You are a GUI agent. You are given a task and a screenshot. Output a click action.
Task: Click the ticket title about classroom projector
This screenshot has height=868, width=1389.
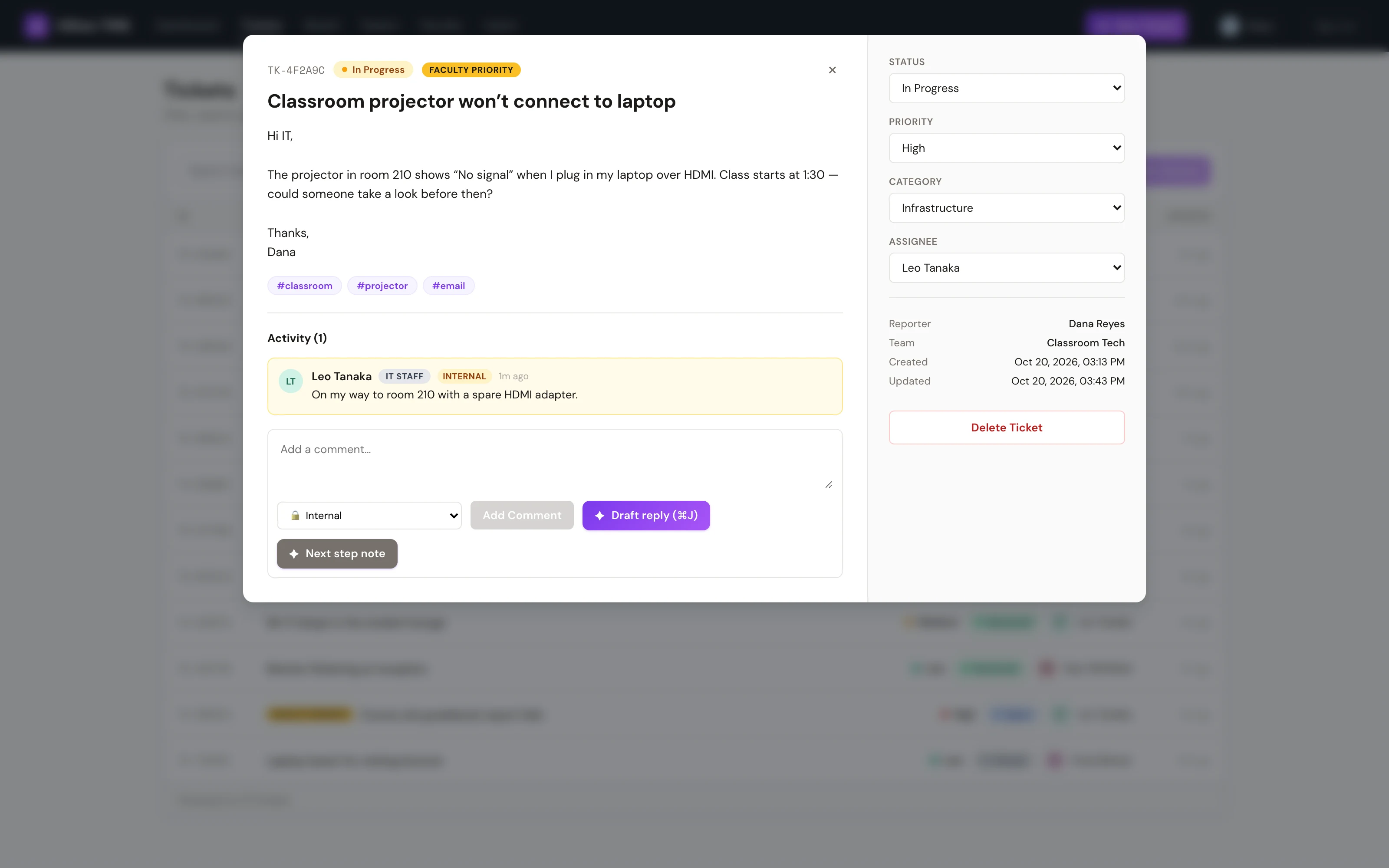(471, 101)
